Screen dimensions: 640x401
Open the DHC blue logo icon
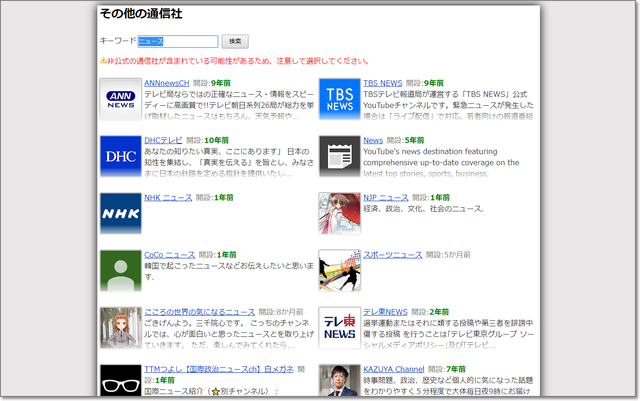click(x=120, y=156)
